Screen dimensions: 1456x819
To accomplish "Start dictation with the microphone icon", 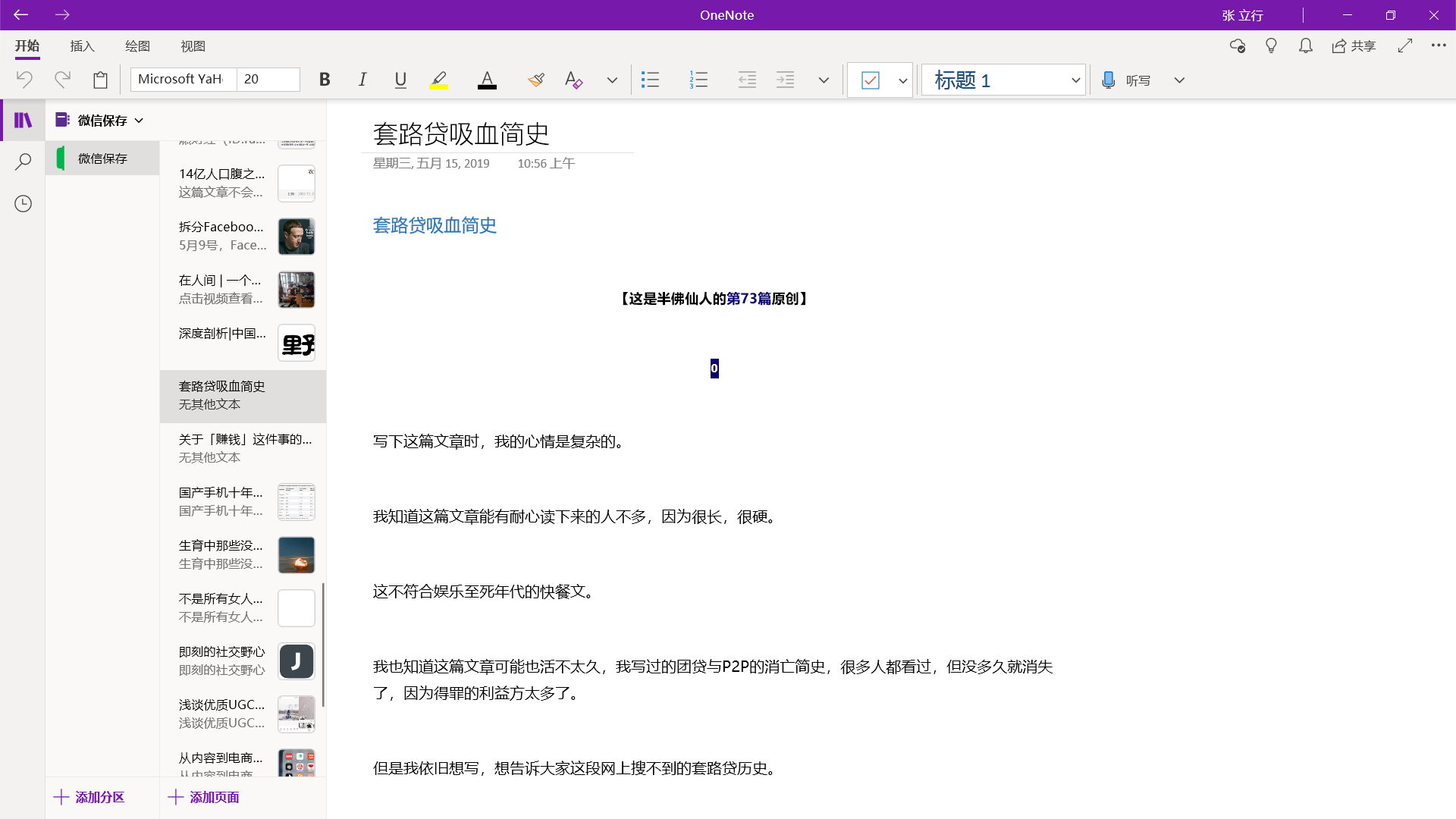I will [x=1108, y=80].
